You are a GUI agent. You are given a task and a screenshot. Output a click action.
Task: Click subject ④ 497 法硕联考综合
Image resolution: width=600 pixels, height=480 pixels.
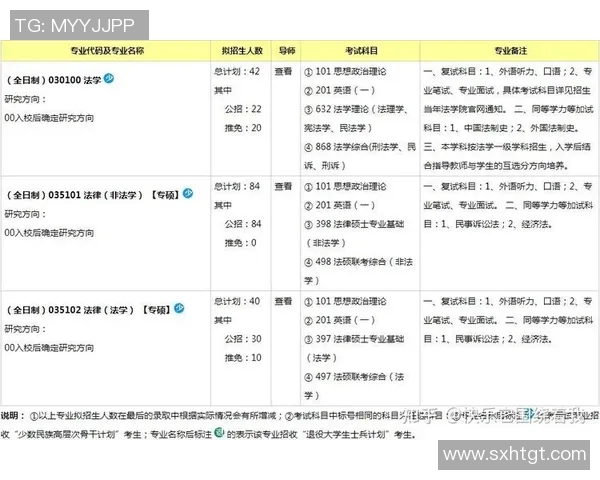pos(354,386)
